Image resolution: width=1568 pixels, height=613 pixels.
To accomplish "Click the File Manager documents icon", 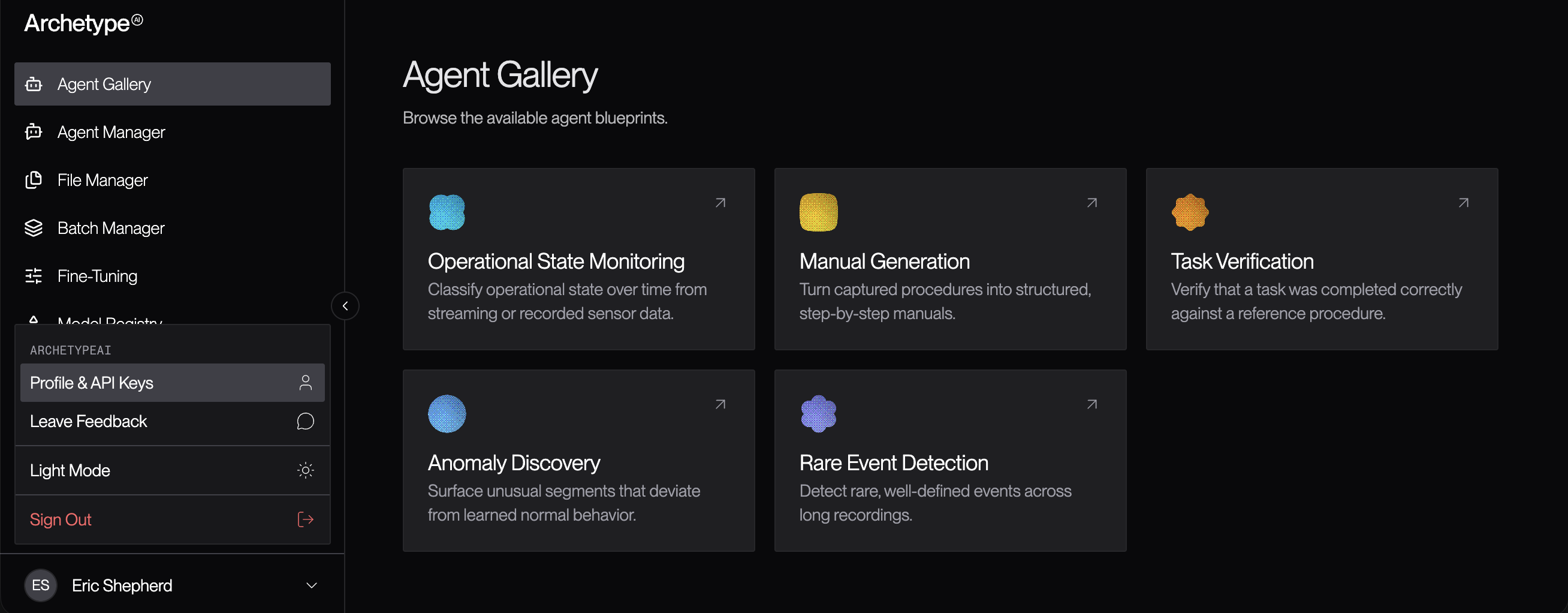I will pyautogui.click(x=34, y=180).
